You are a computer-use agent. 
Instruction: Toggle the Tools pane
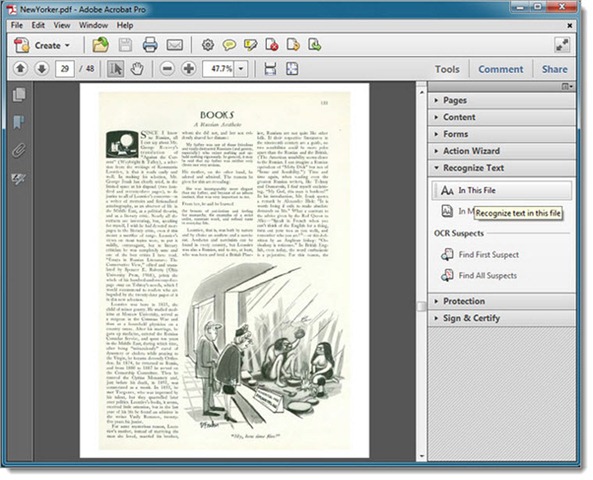click(x=447, y=69)
